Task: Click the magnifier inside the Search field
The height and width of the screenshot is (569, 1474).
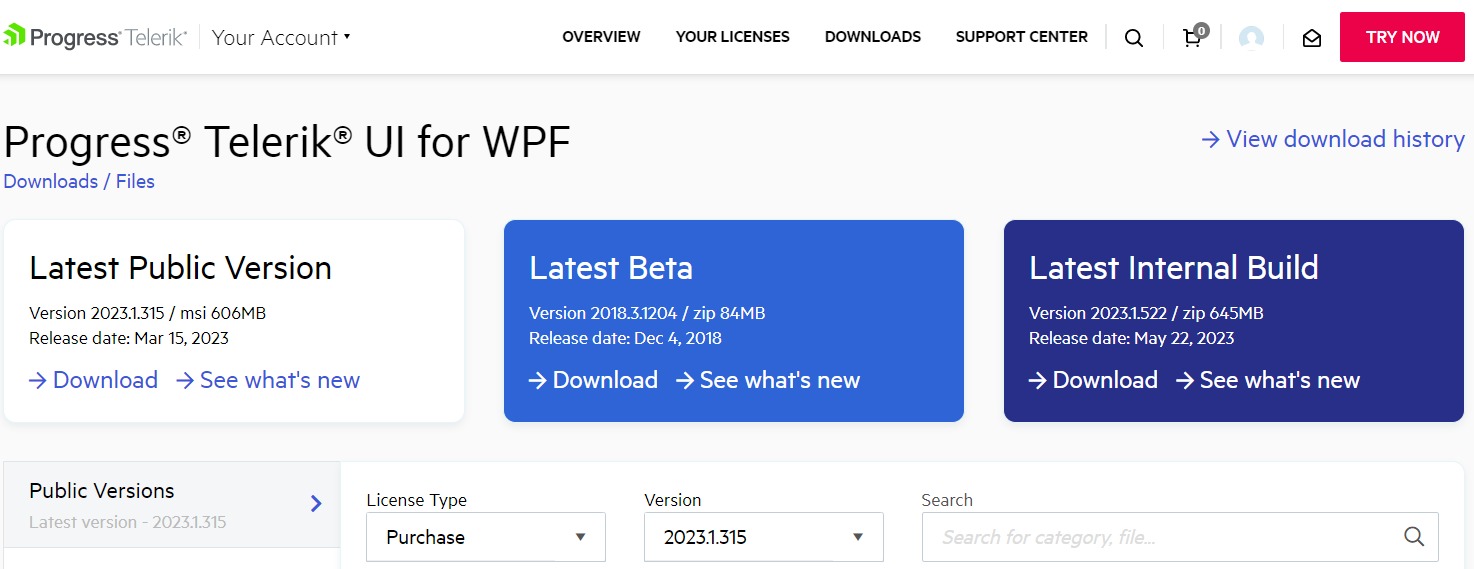Action: click(1414, 537)
